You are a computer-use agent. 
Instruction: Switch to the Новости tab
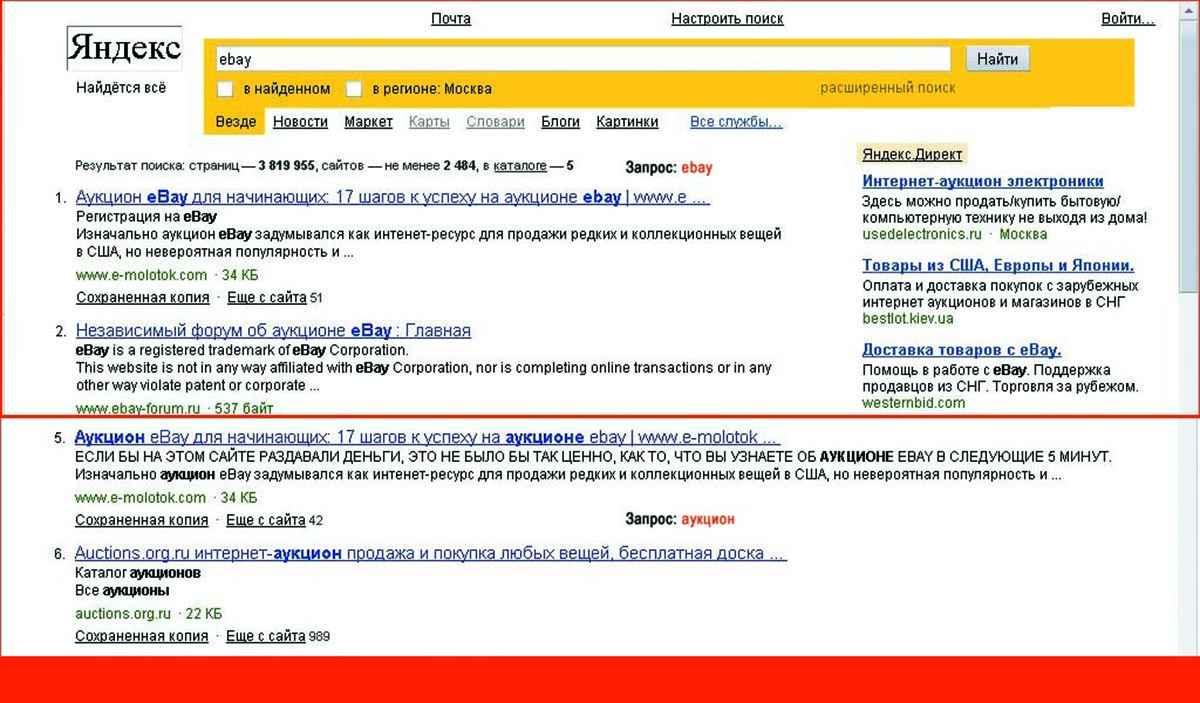[300, 122]
